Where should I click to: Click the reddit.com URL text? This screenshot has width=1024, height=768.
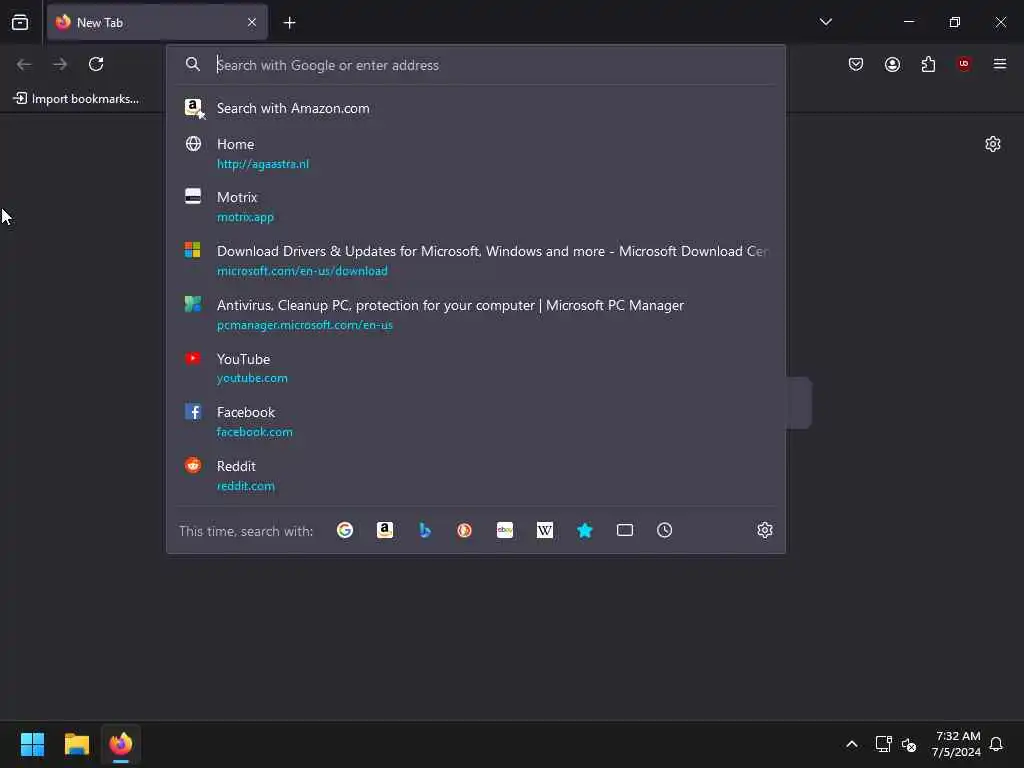pyautogui.click(x=246, y=486)
